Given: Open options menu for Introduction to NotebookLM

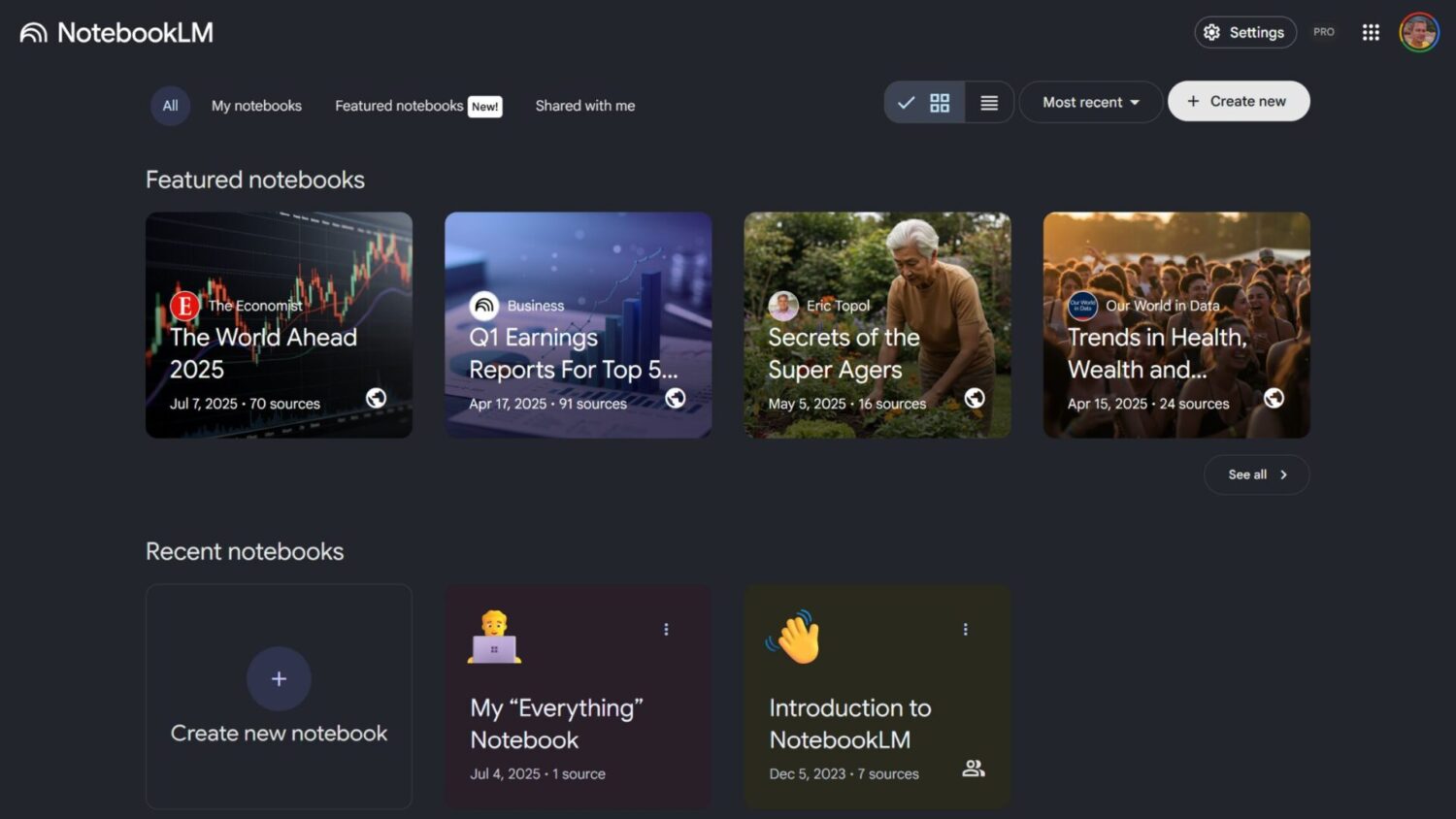Looking at the screenshot, I should coord(965,630).
